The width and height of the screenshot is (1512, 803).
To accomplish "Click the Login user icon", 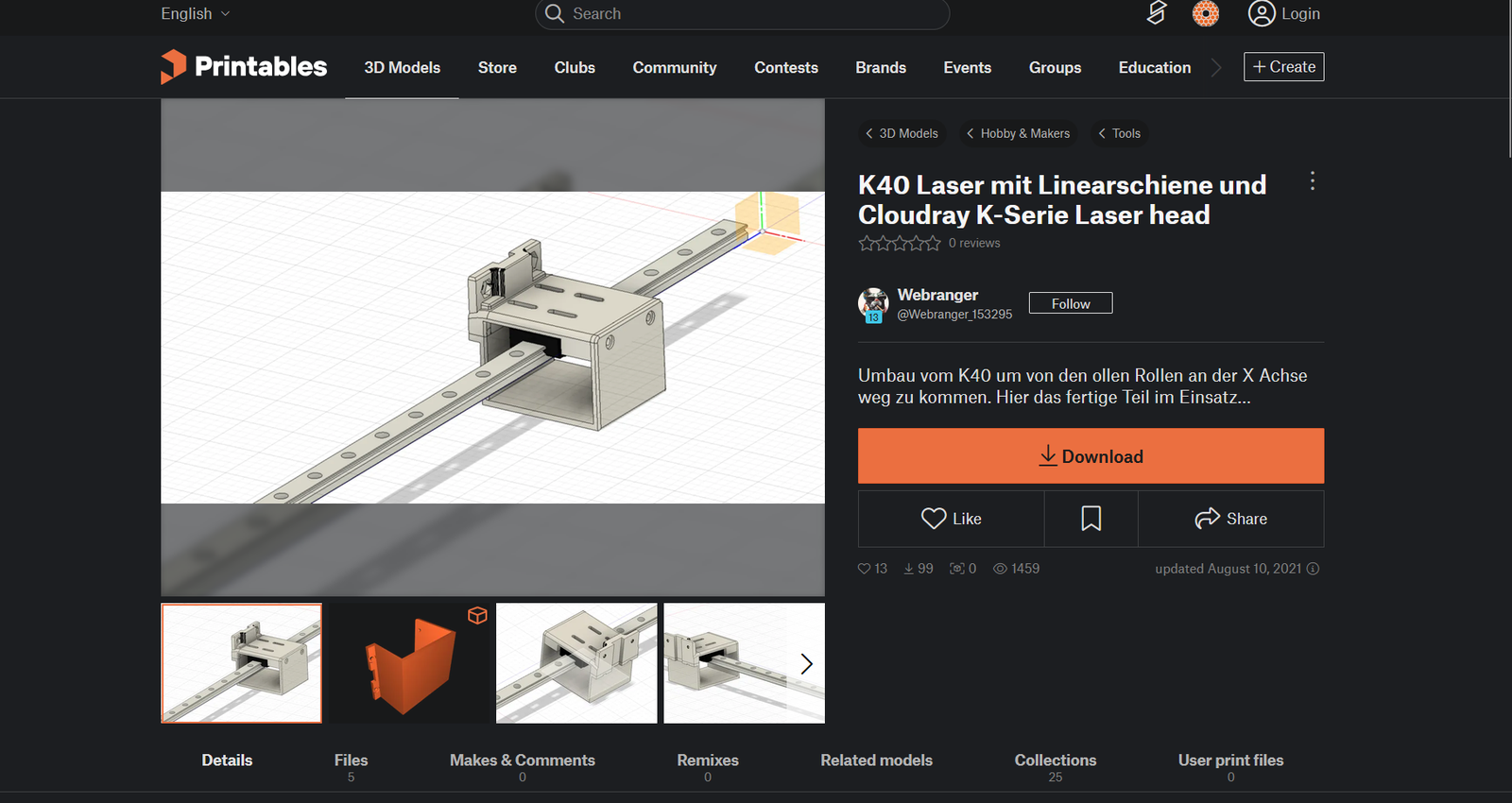I will (1262, 13).
